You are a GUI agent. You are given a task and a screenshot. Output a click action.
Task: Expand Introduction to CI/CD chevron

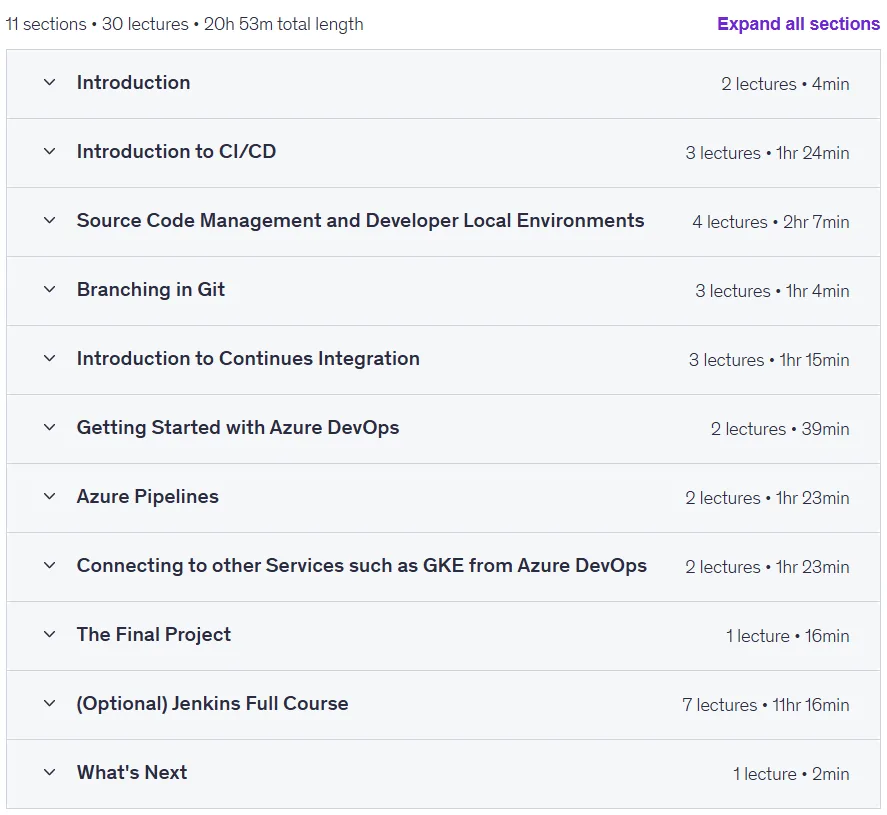[x=50, y=152]
